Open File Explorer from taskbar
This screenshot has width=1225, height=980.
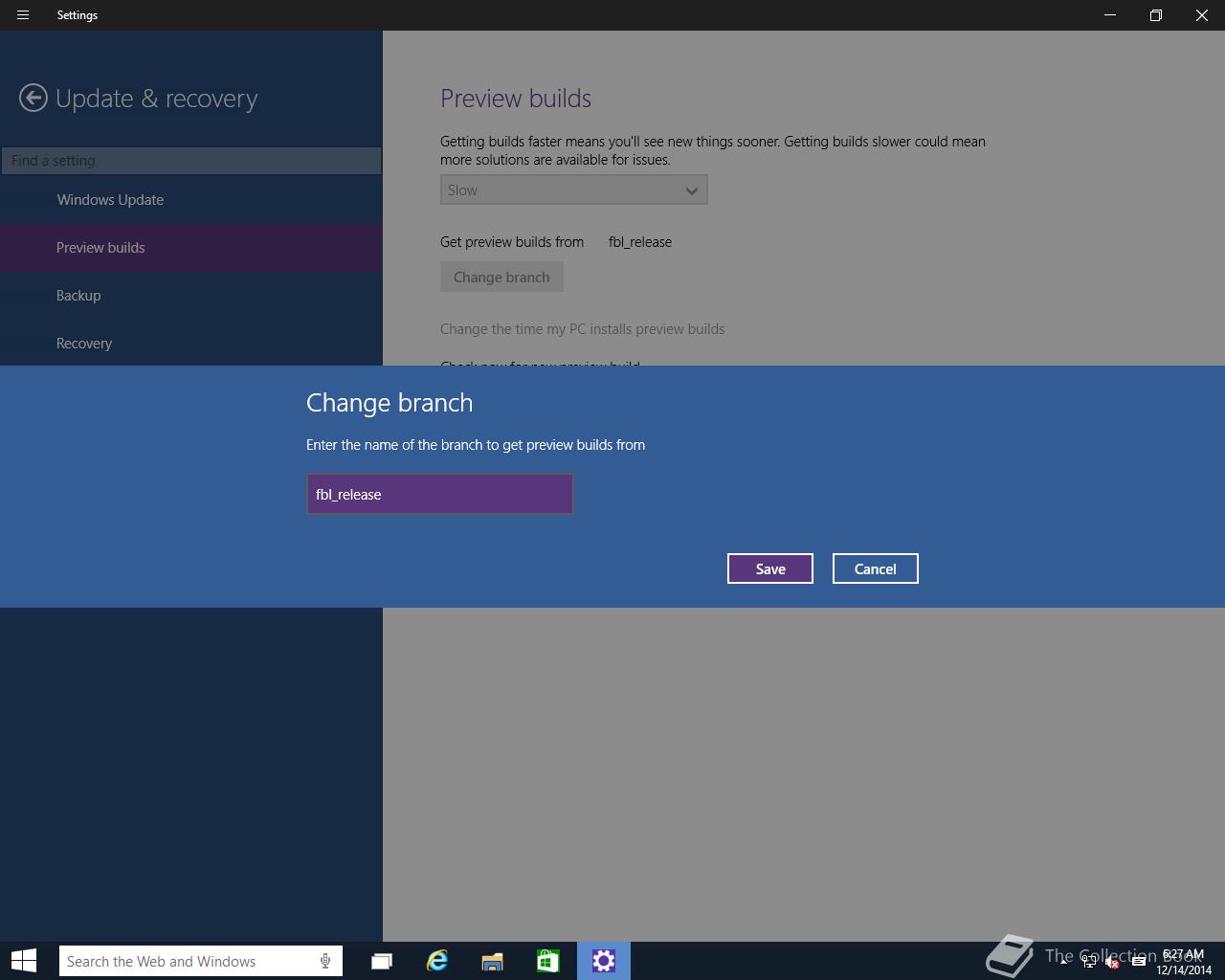[493, 961]
